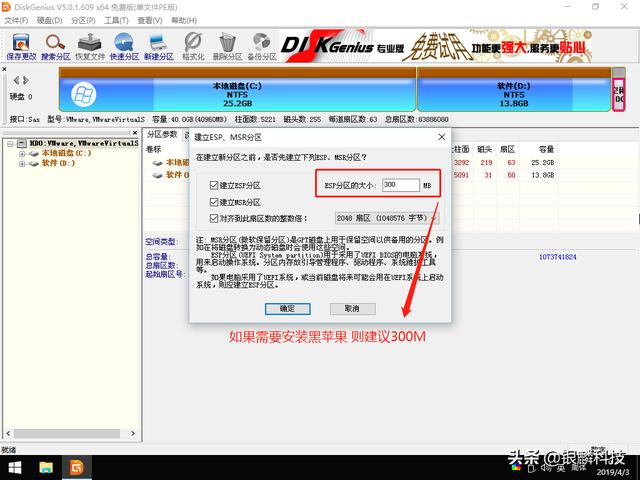Click the Search Partition (搜索分区) icon
The image size is (640, 480).
tap(56, 47)
